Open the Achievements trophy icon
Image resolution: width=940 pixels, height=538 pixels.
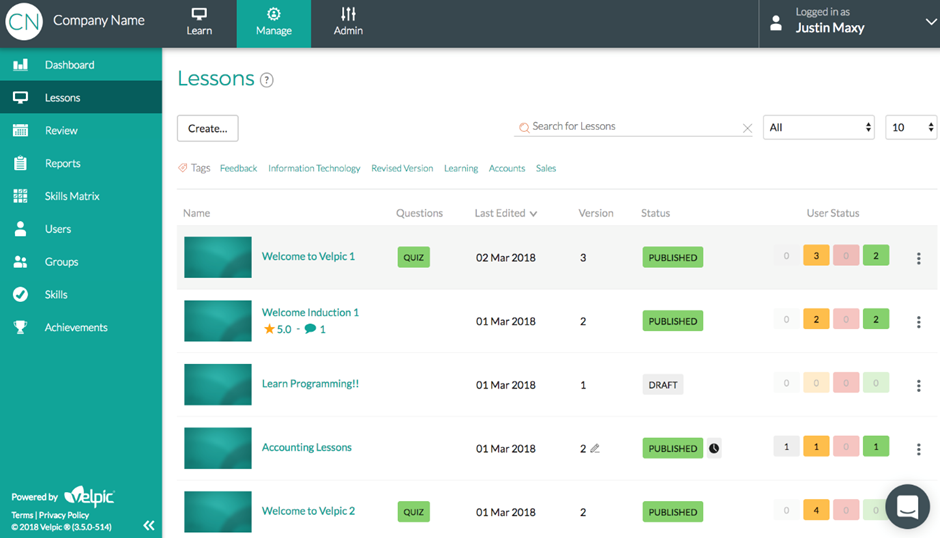click(20, 327)
